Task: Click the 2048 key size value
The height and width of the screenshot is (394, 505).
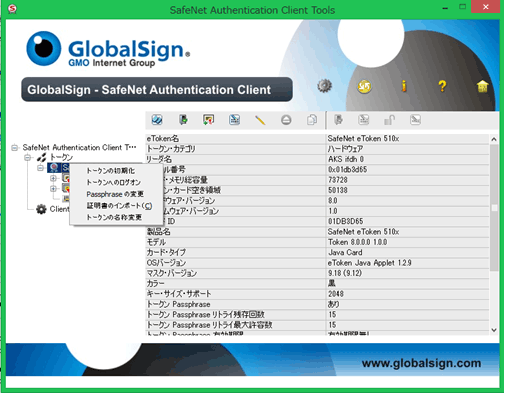Action: 336,294
